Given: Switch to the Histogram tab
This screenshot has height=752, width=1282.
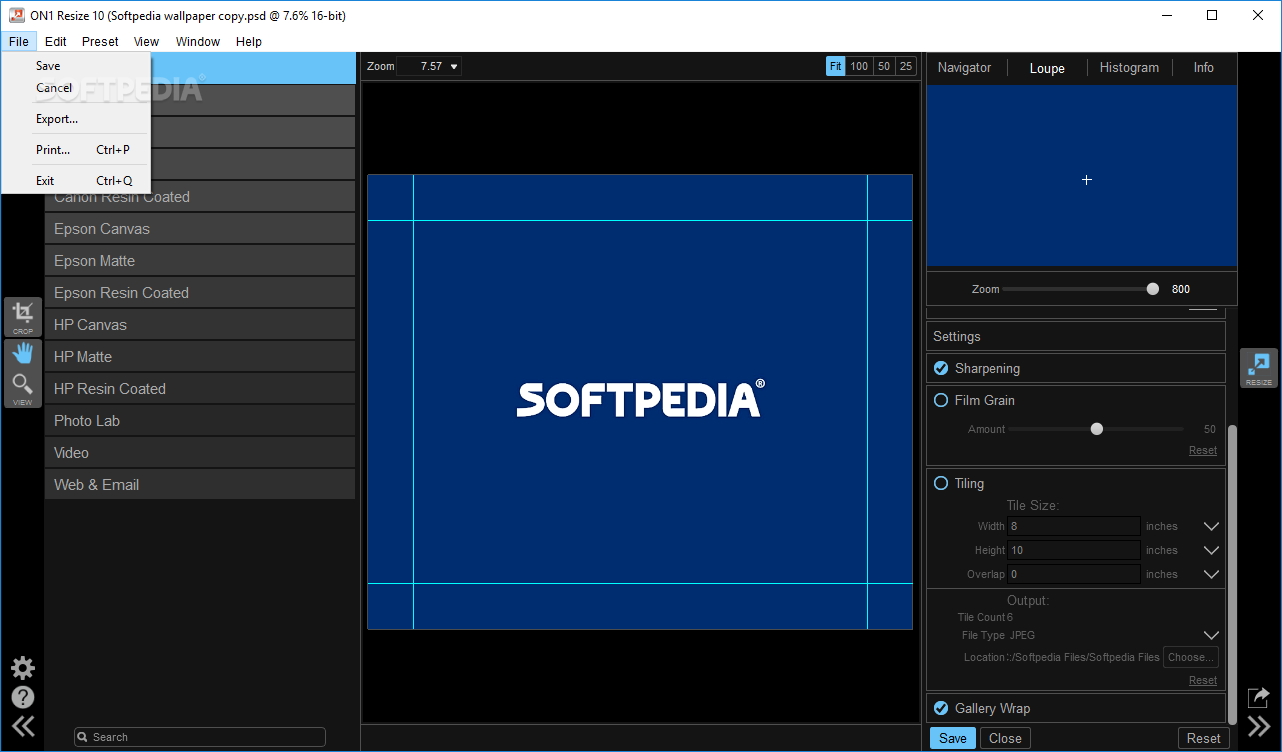Looking at the screenshot, I should (1129, 67).
